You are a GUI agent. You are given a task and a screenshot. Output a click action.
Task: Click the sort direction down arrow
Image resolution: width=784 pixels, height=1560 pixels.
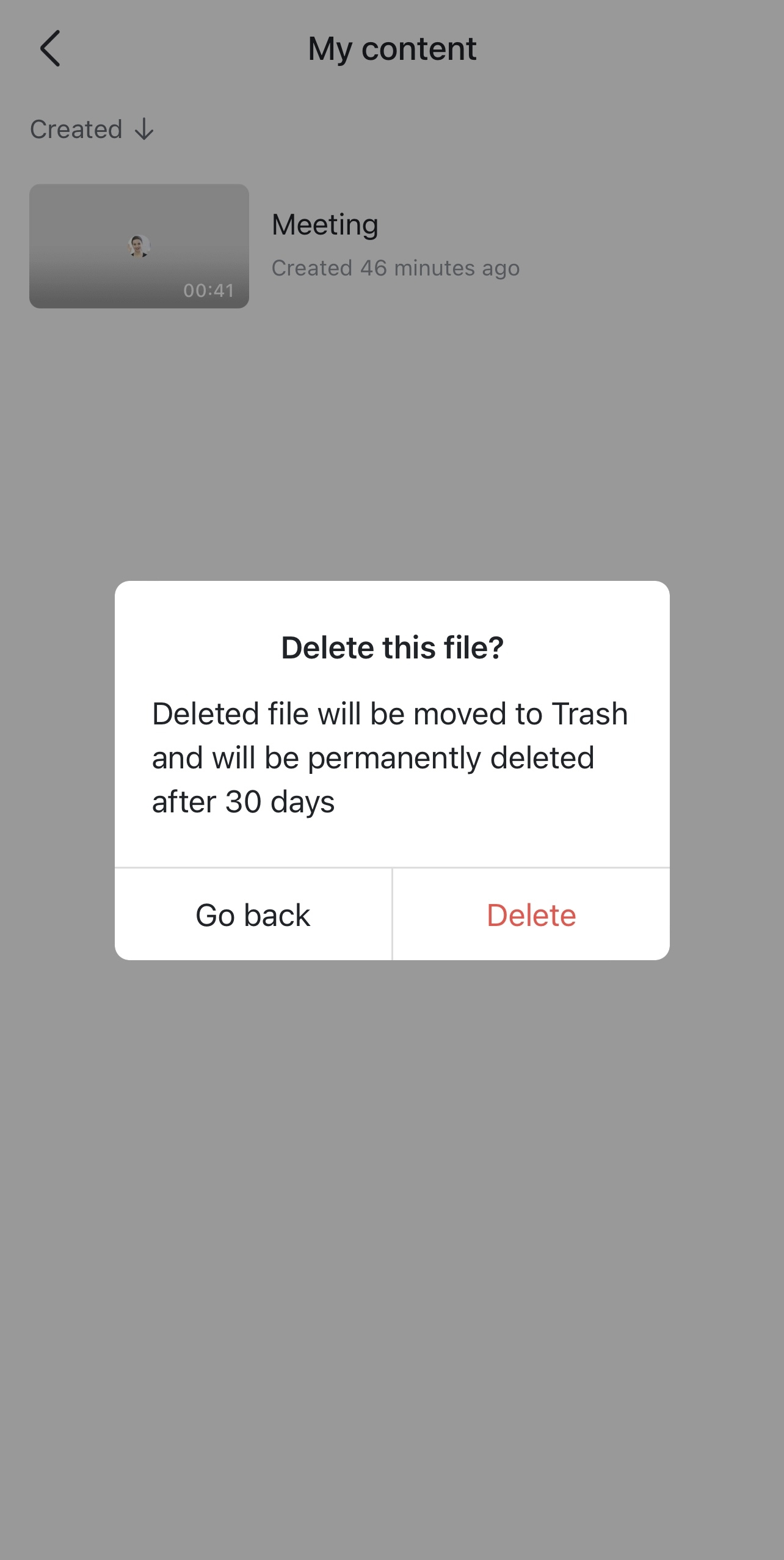(144, 129)
